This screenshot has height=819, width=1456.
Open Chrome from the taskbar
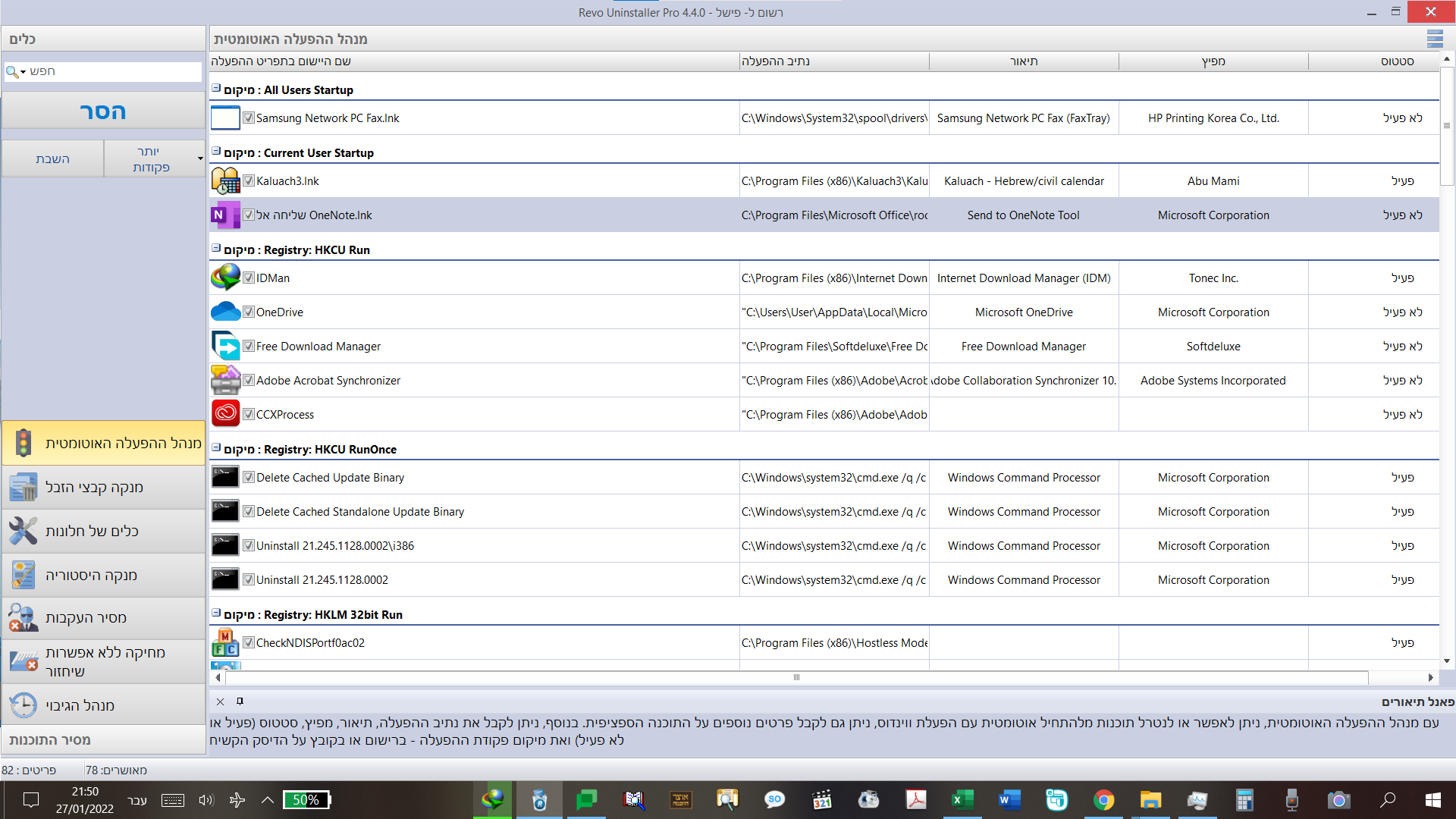(1103, 800)
